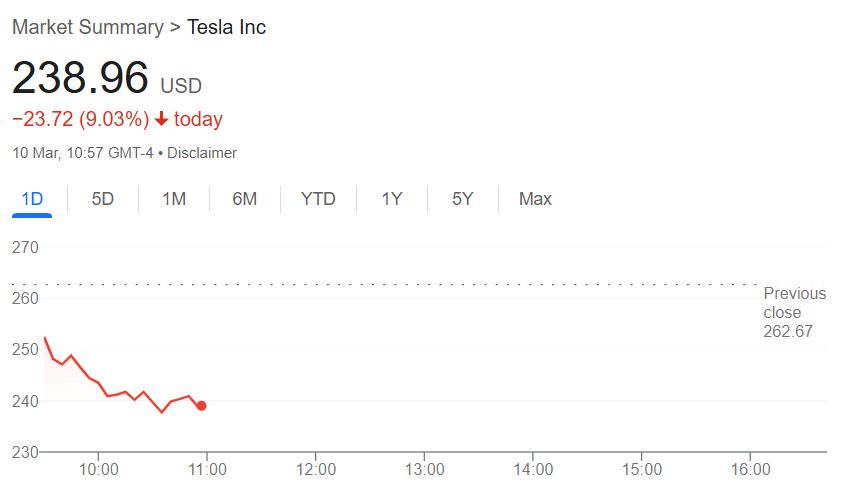This screenshot has height=501, width=861.
Task: Click the Tesla Inc title text
Action: [227, 27]
